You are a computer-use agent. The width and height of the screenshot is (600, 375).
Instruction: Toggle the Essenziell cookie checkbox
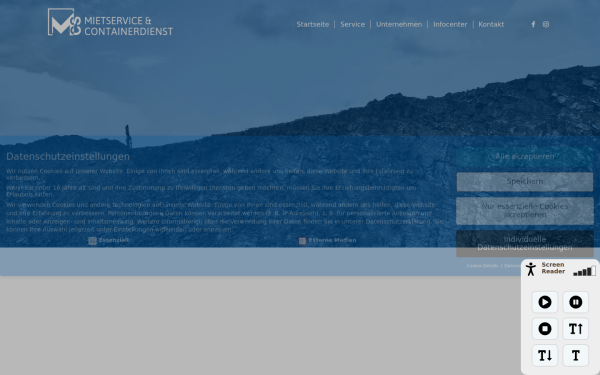pyautogui.click(x=92, y=241)
